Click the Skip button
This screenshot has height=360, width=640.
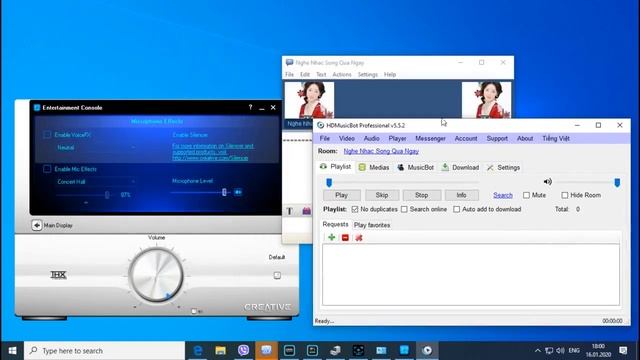point(382,195)
